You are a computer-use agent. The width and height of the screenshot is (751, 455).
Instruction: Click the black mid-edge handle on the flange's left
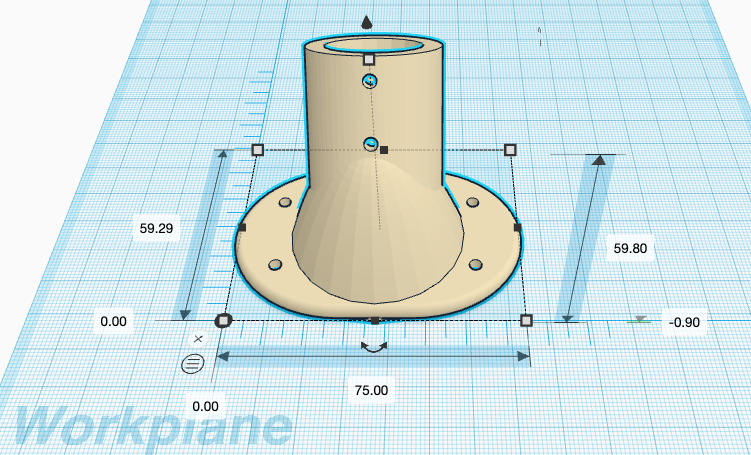[242, 228]
